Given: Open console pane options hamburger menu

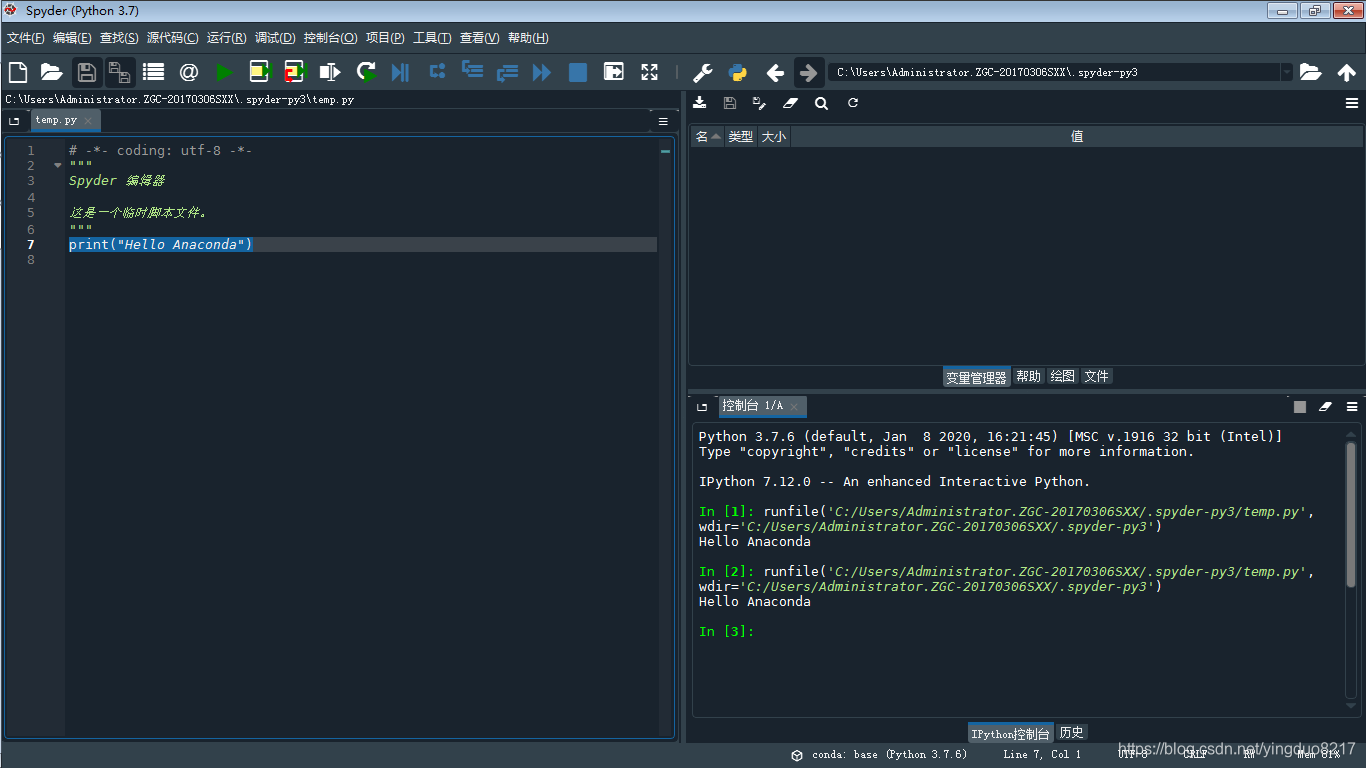Looking at the screenshot, I should click(1352, 407).
